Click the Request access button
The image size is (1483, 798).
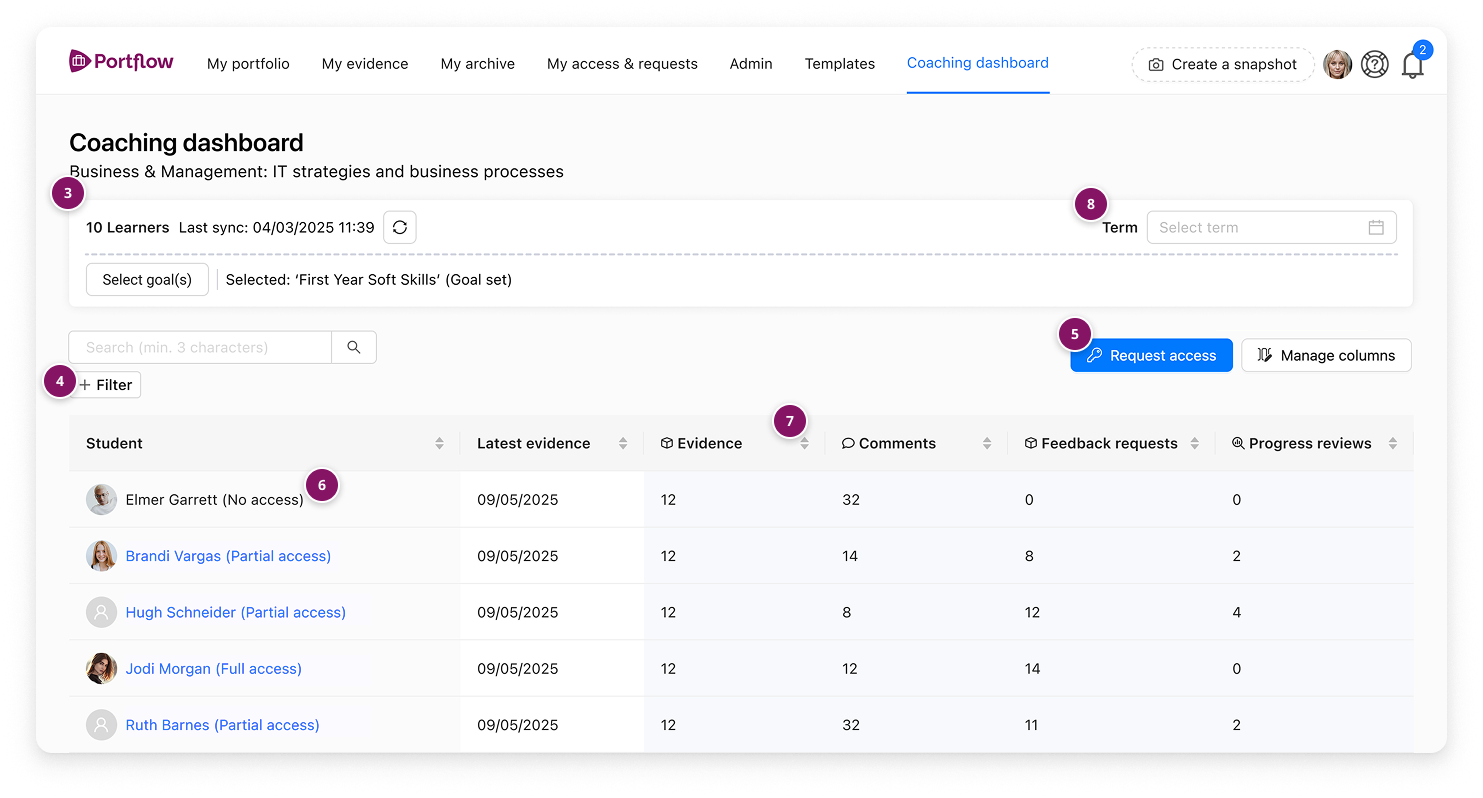[x=1151, y=355]
